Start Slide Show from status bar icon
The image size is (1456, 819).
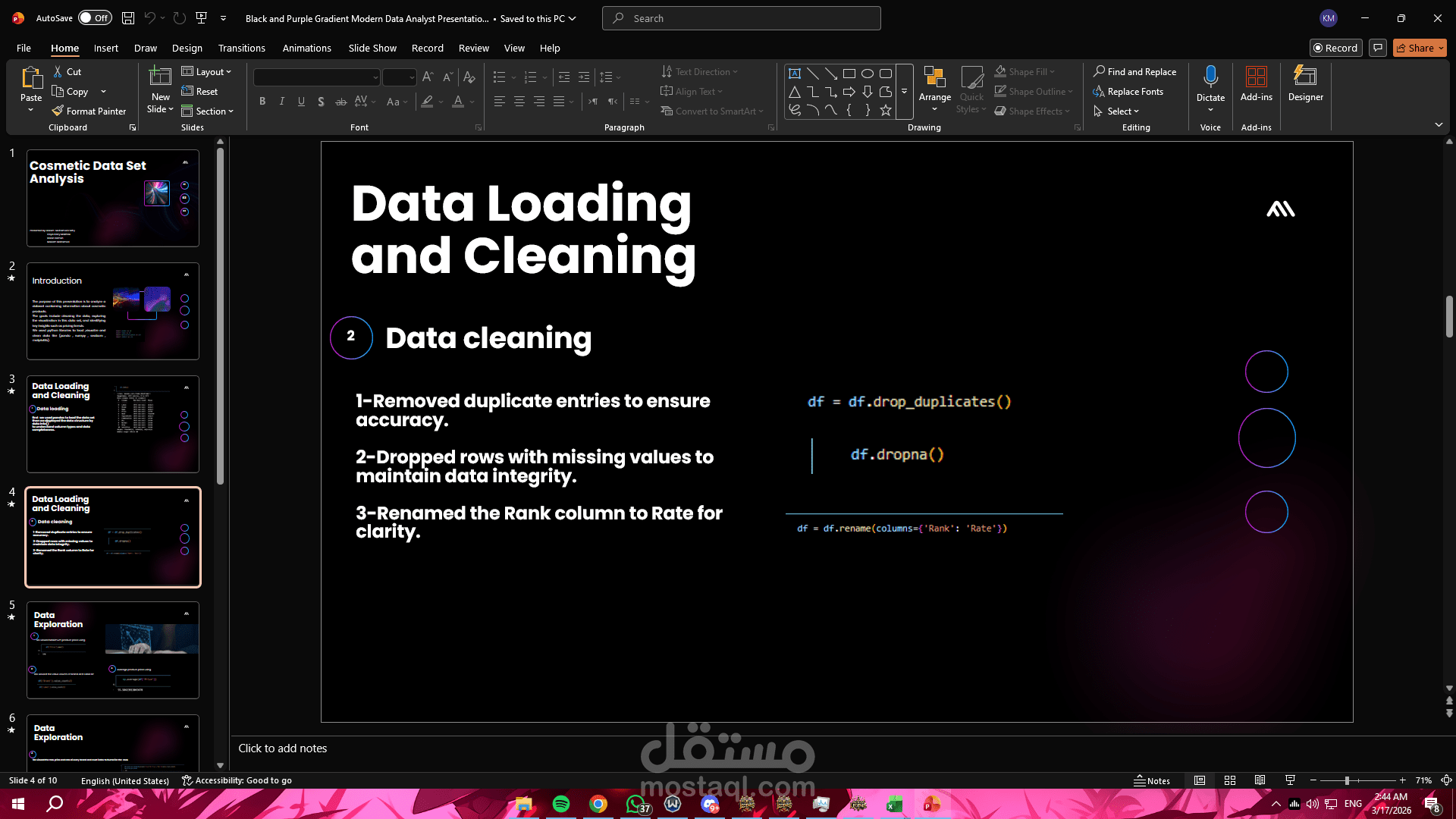coord(1290,780)
